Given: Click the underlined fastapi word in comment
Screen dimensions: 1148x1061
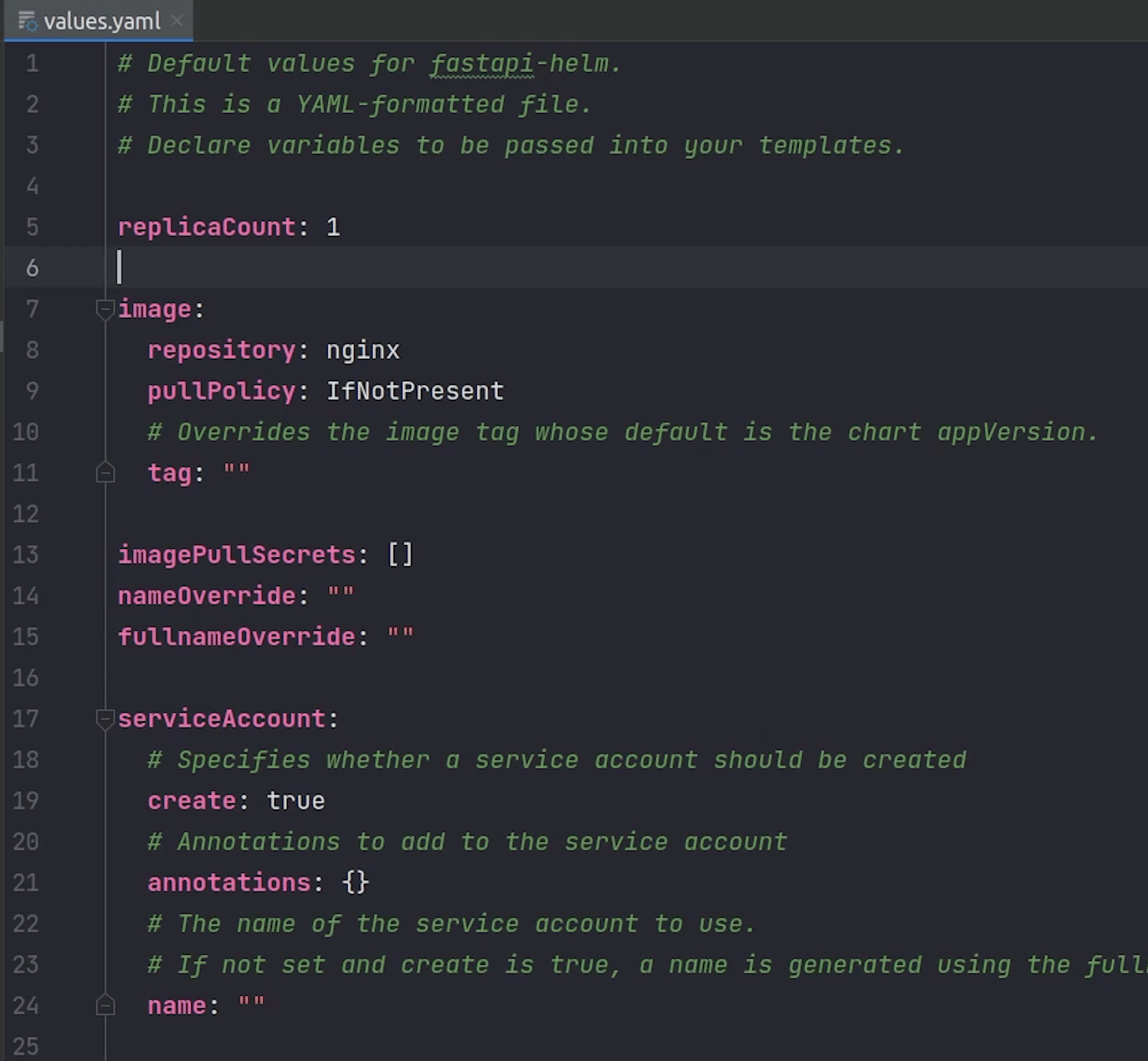Looking at the screenshot, I should pyautogui.click(x=482, y=63).
